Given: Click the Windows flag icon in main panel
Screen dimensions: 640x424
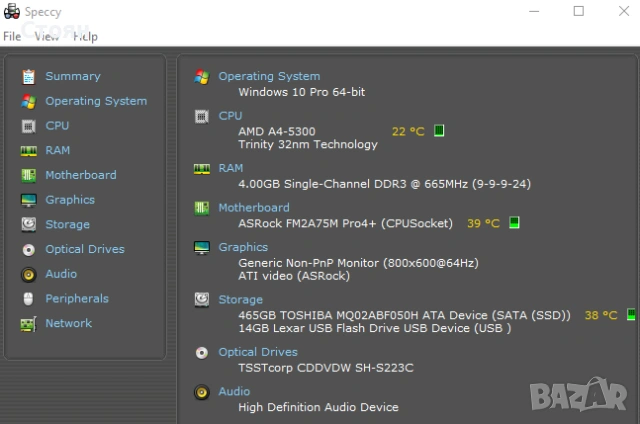Looking at the screenshot, I should (202, 77).
